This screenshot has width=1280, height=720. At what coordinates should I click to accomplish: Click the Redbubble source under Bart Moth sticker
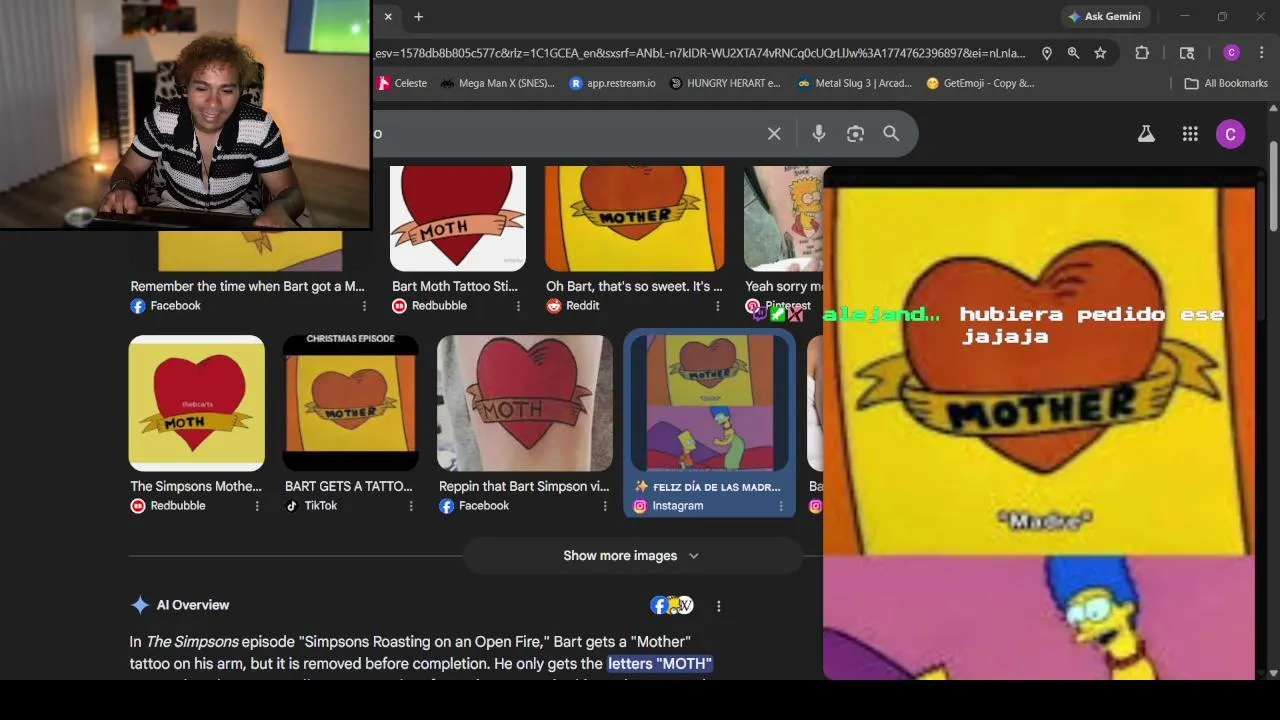pyautogui.click(x=429, y=306)
